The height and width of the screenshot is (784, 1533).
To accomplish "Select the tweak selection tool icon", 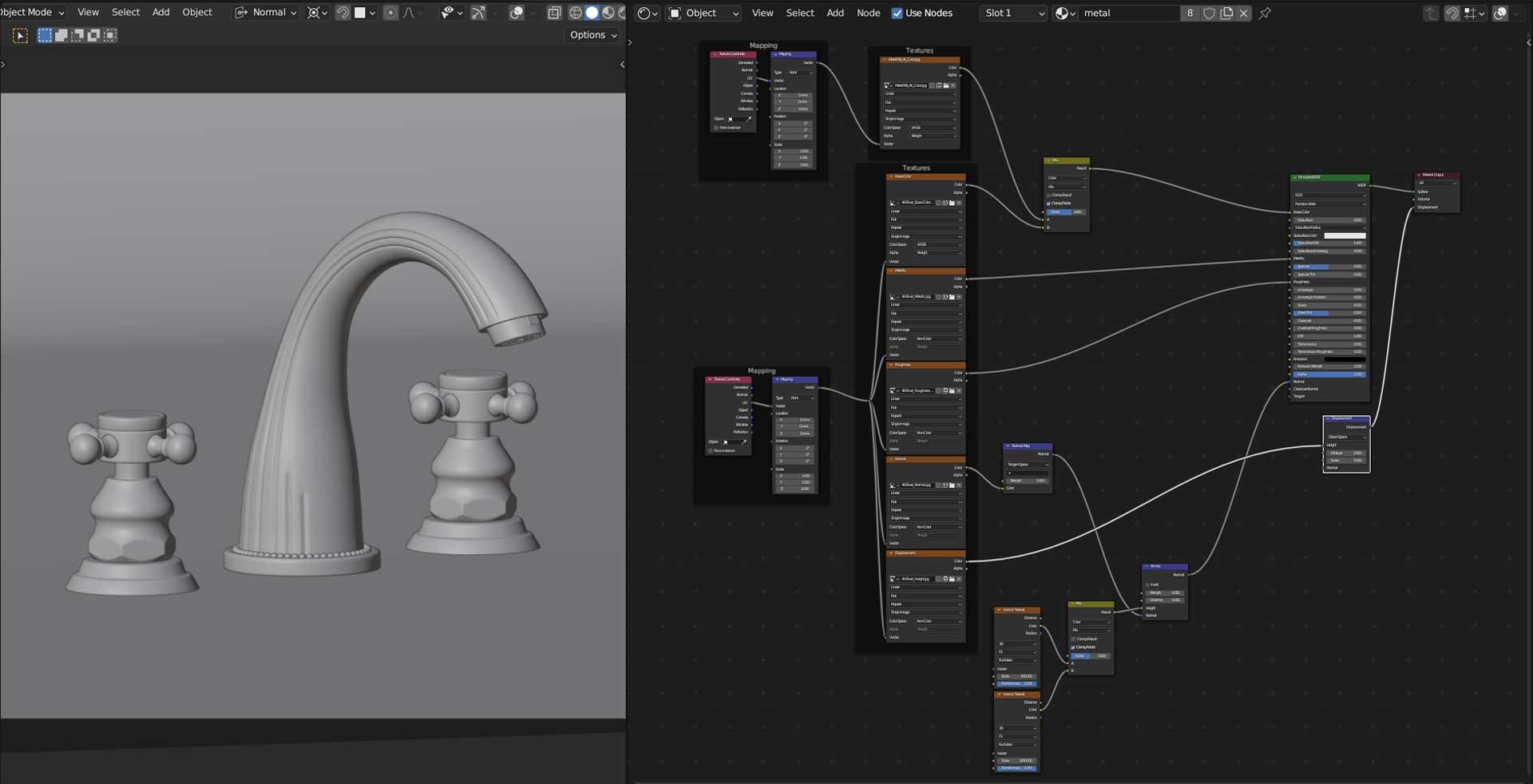I will coord(20,35).
